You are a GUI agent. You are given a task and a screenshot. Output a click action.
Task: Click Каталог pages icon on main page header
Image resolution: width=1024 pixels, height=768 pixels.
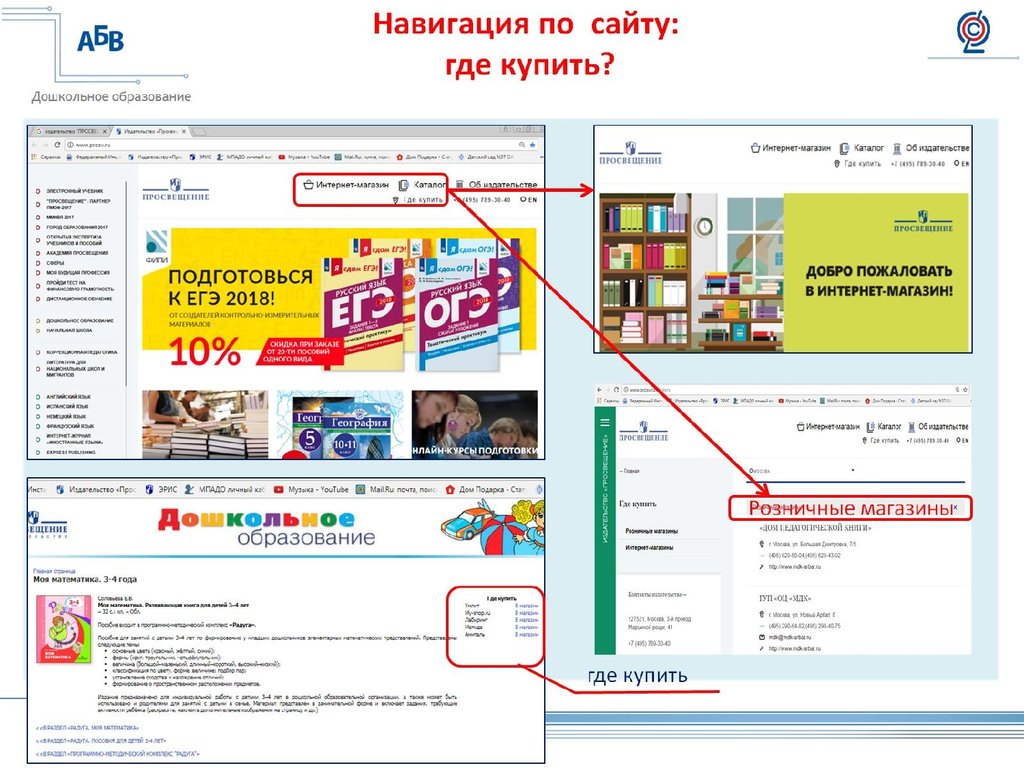(404, 185)
